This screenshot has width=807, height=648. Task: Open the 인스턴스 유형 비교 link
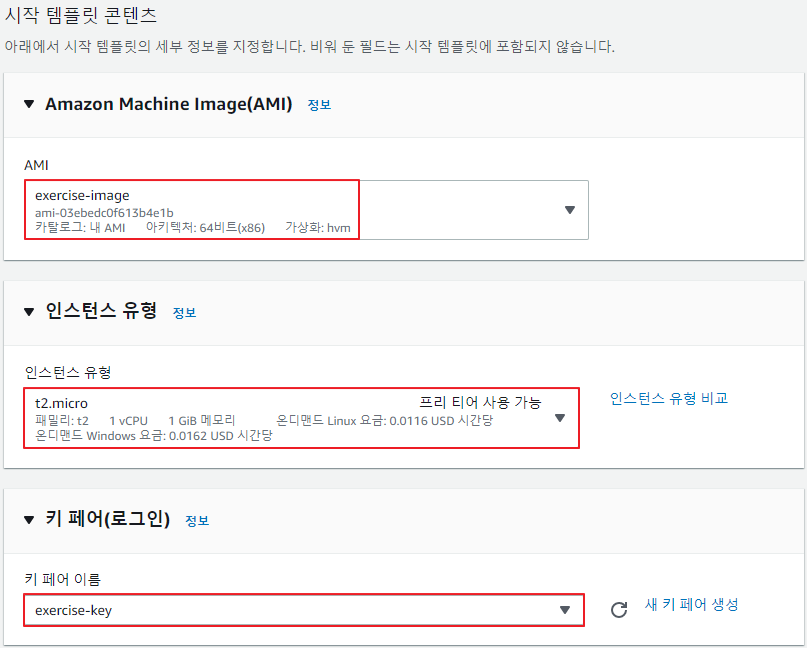point(669,398)
